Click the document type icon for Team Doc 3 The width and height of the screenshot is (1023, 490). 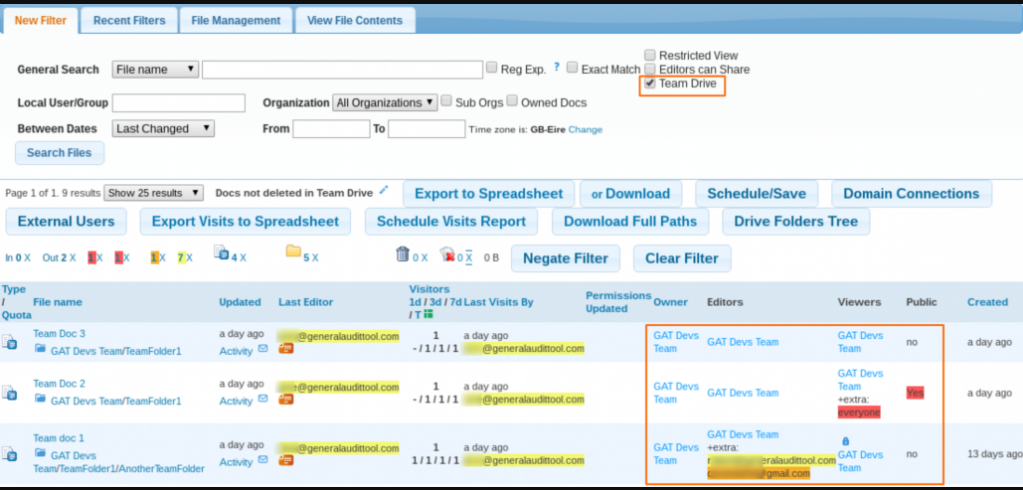pyautogui.click(x=9, y=343)
